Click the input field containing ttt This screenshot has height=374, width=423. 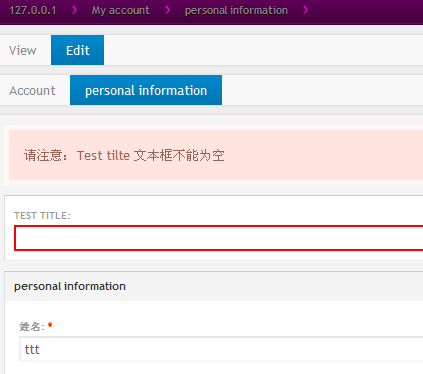[x=221, y=349]
